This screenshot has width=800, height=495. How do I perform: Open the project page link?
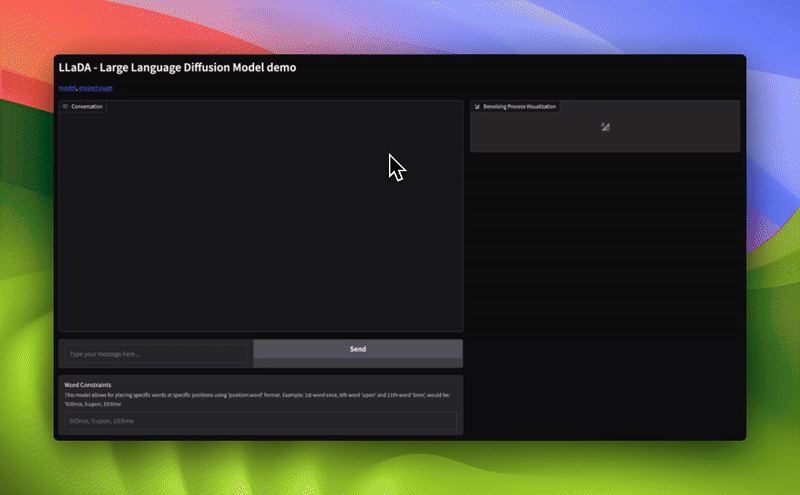point(96,88)
